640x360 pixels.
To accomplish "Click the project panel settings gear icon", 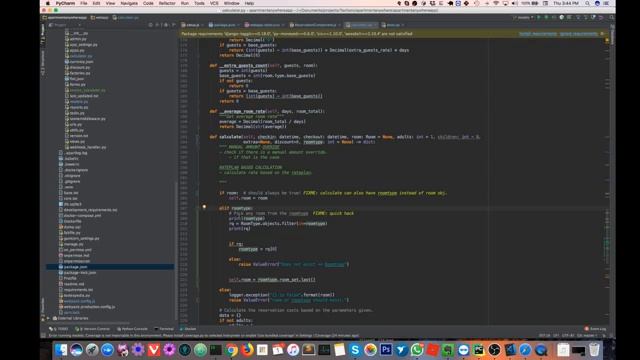I will click(x=166, y=25).
